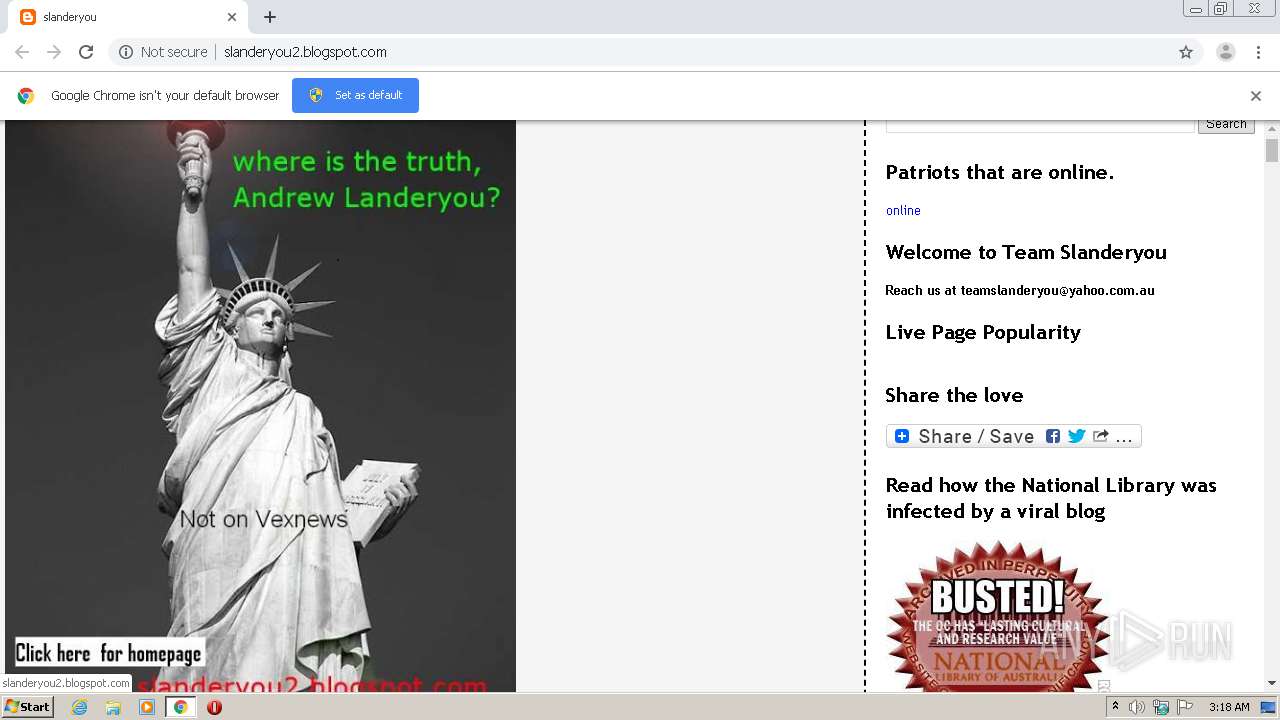Screen dimensions: 1280x720
Task: Share via the Facebook icon
Action: (x=1053, y=436)
